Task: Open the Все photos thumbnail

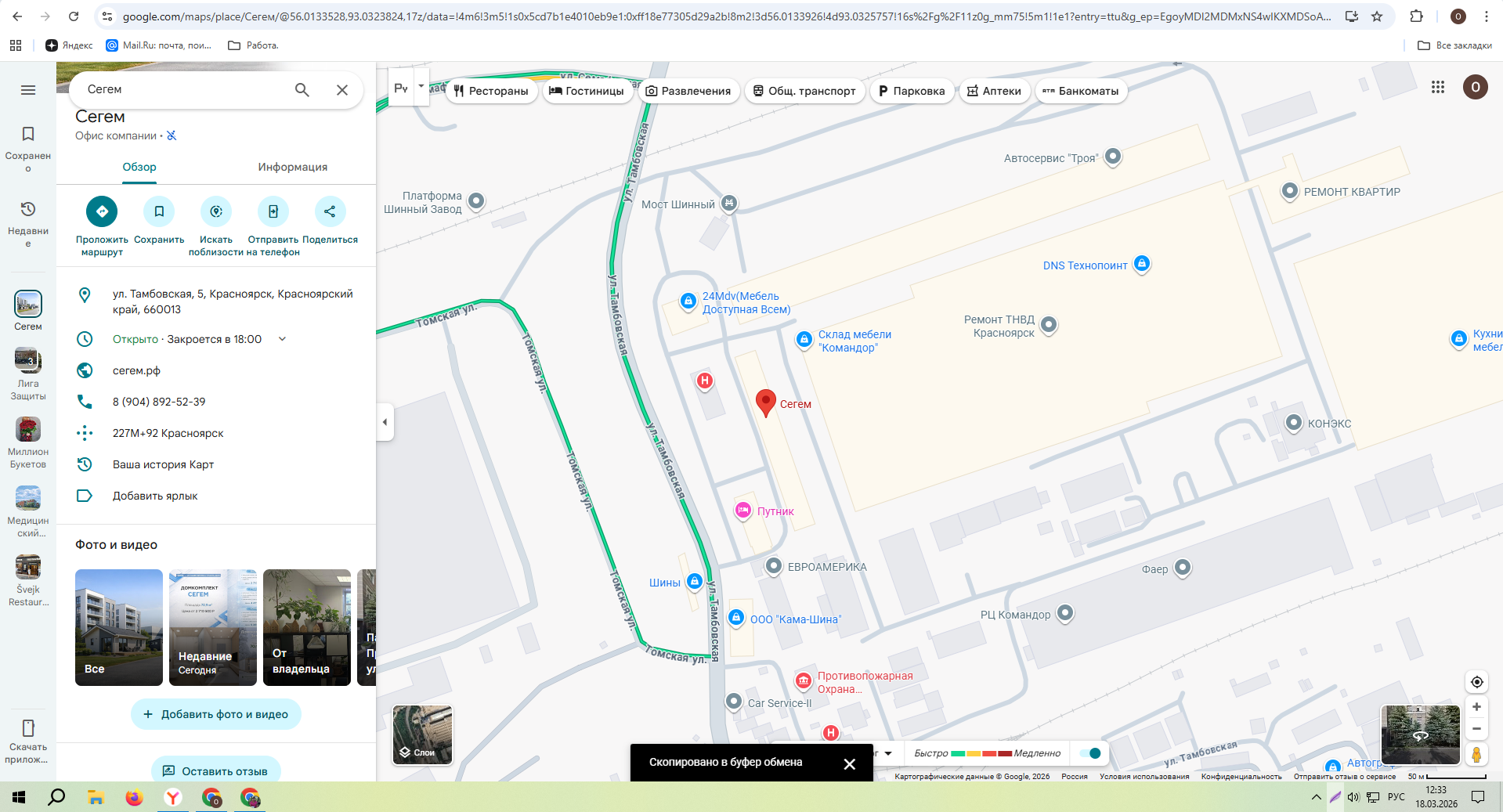Action: (x=119, y=627)
